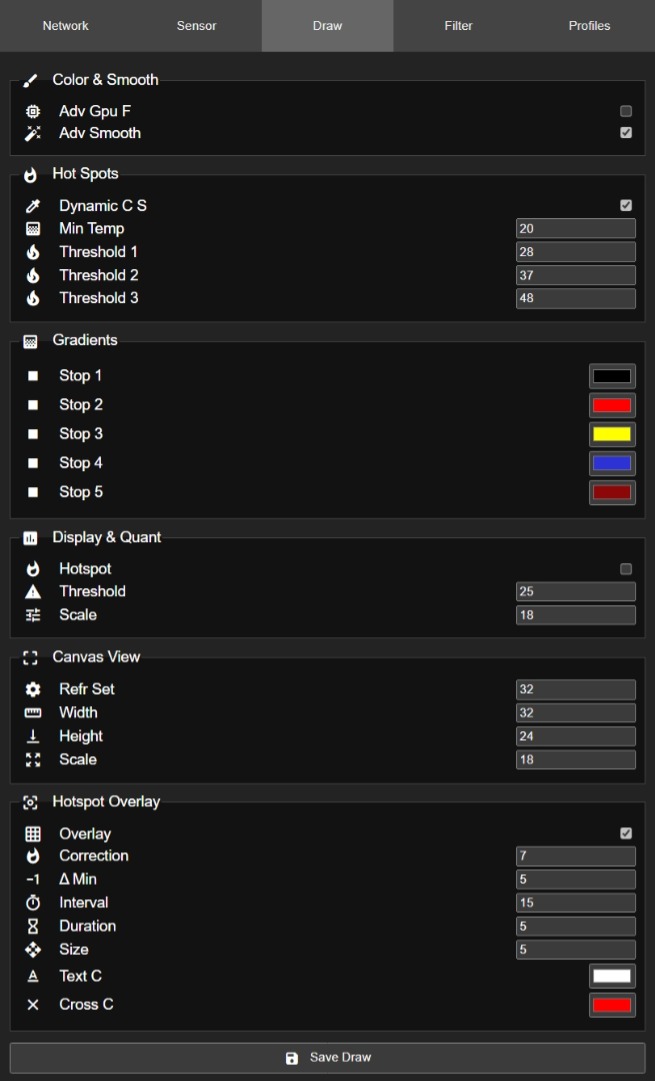Open the Stop 3 yellow color swatch
The width and height of the screenshot is (655, 1081).
(x=612, y=434)
